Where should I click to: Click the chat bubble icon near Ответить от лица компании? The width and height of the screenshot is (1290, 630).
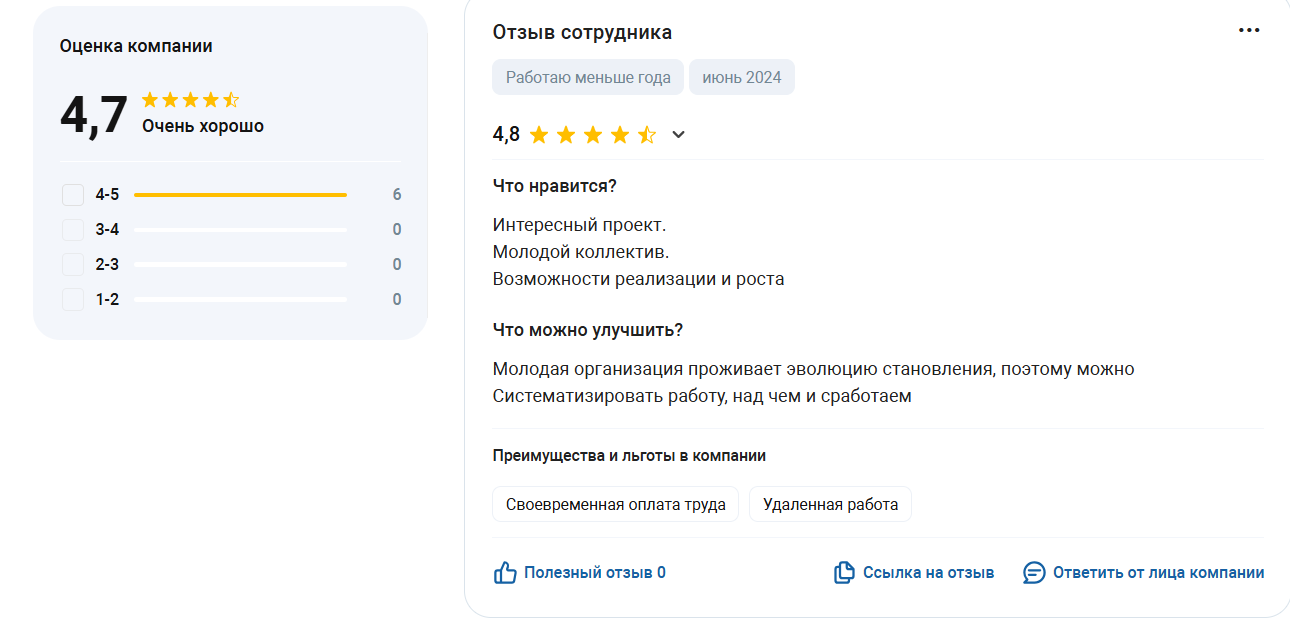pyautogui.click(x=1032, y=572)
